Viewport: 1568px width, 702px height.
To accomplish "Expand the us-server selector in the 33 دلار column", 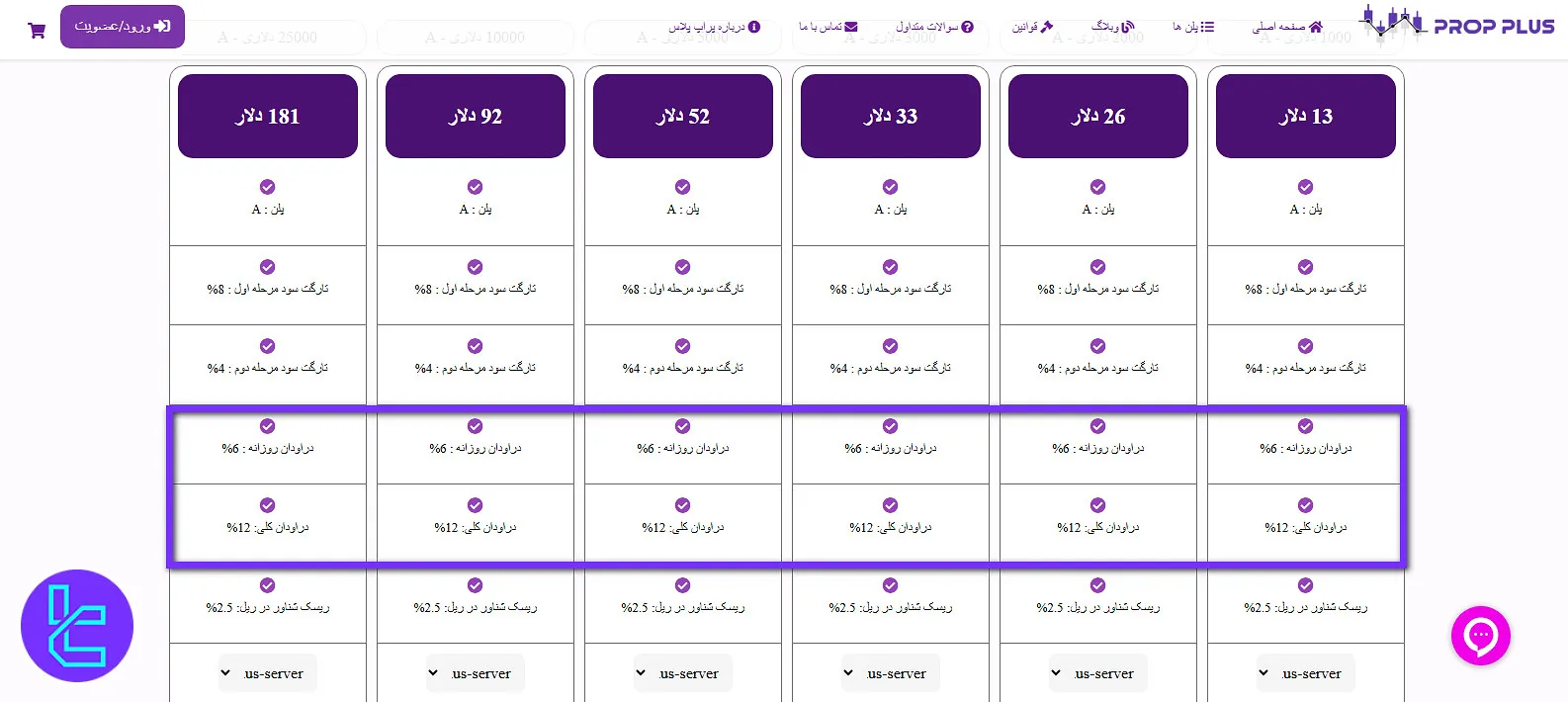I will [x=890, y=673].
